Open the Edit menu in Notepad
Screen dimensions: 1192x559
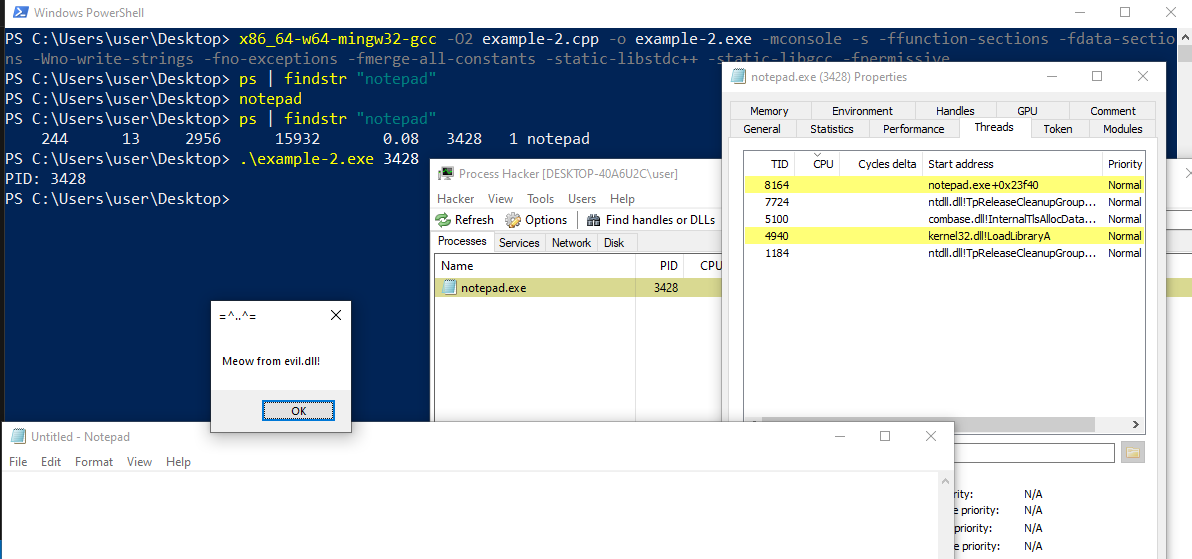click(x=51, y=462)
